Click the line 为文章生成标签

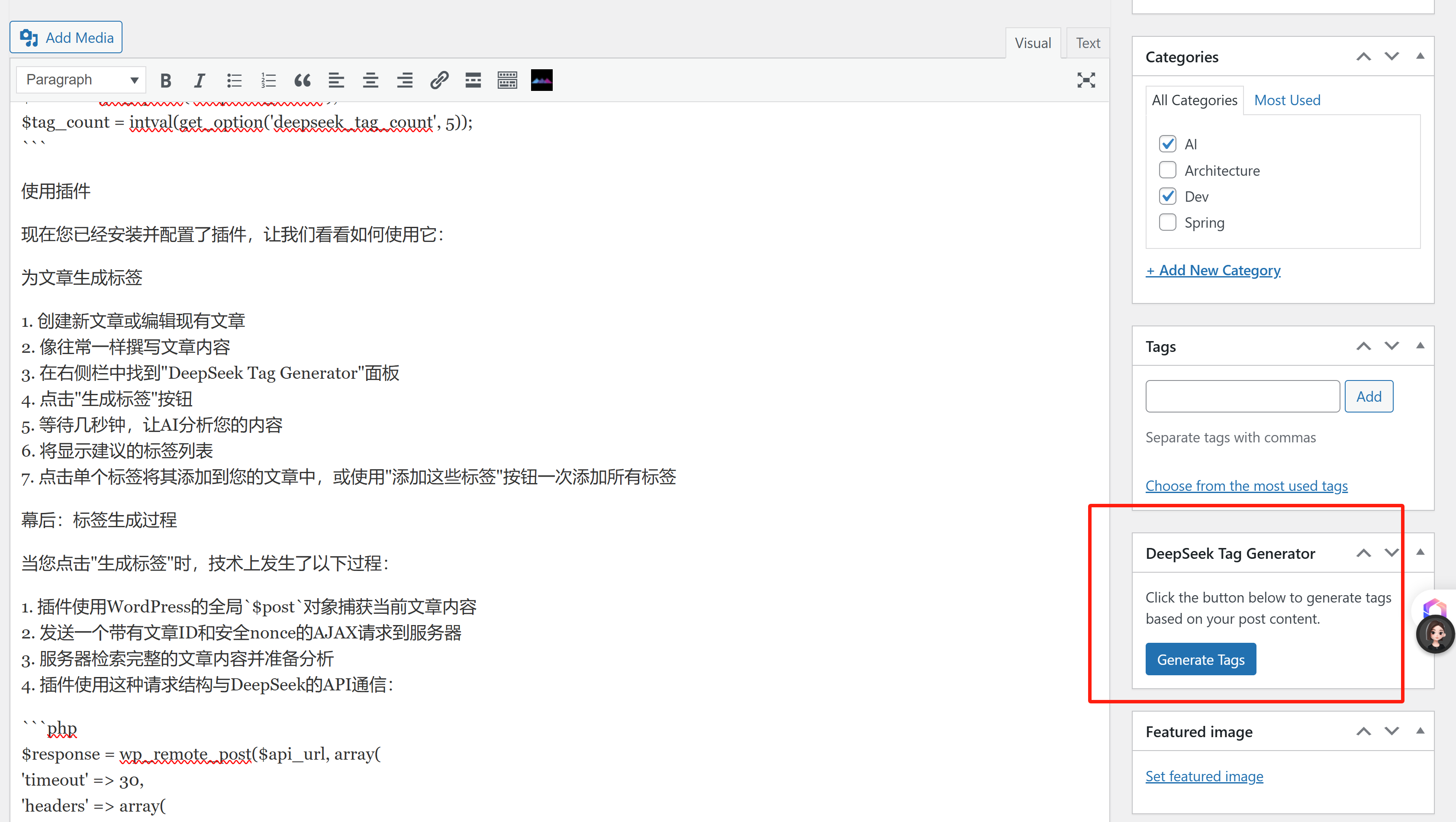point(82,277)
